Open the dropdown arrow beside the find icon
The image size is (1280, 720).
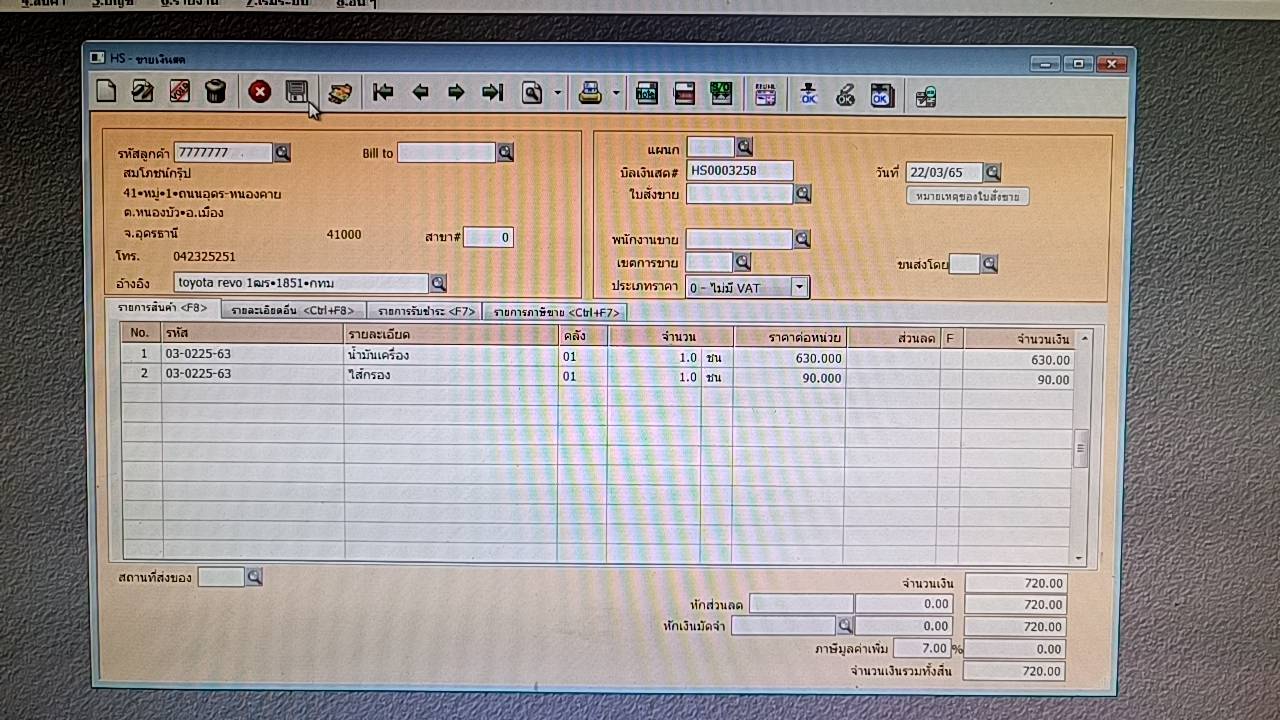[557, 94]
